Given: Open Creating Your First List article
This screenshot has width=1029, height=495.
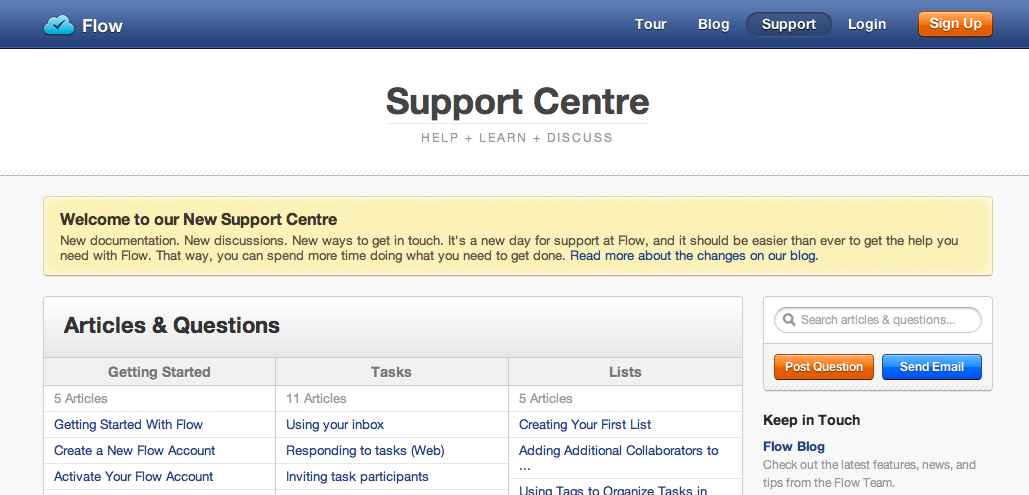Looking at the screenshot, I should point(585,425).
